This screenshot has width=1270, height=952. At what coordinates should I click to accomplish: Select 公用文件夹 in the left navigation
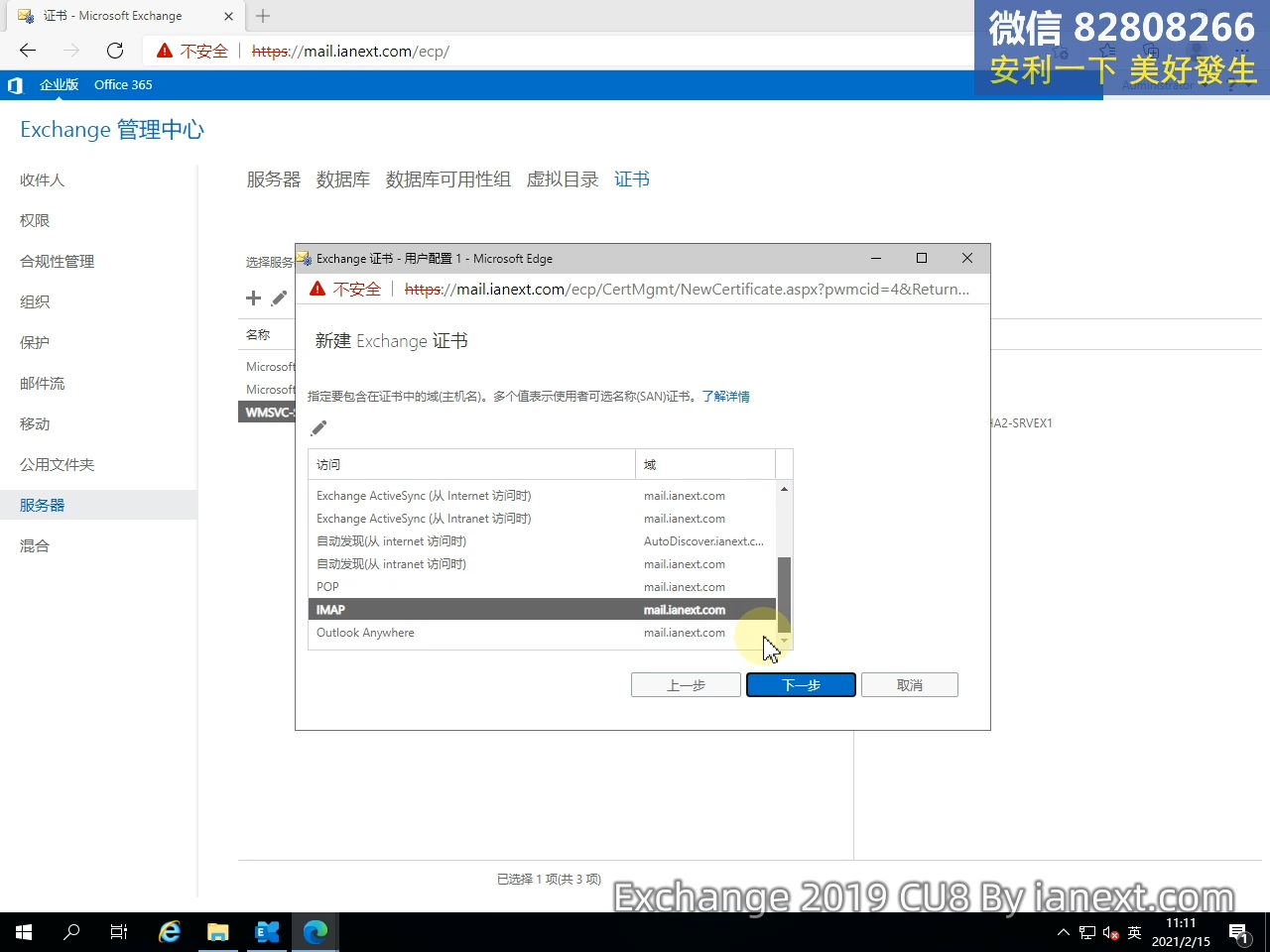pos(57,464)
